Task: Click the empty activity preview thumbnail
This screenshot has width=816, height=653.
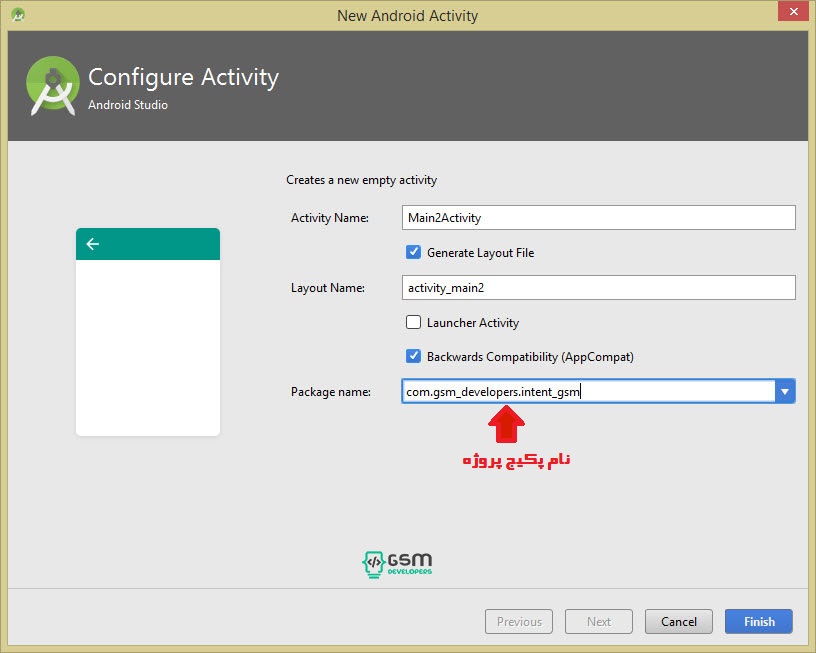Action: [148, 331]
